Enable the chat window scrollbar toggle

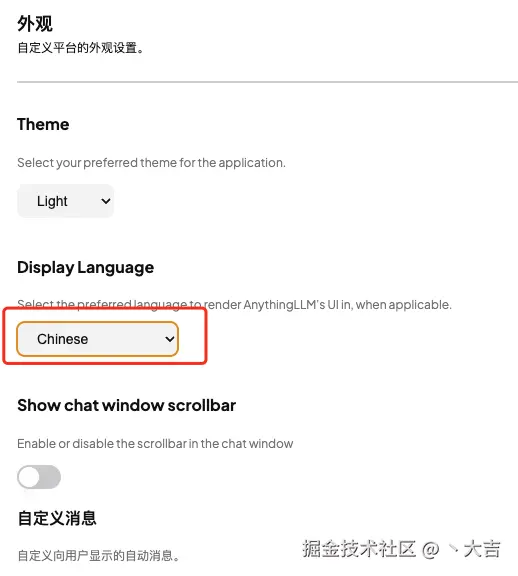[39, 477]
